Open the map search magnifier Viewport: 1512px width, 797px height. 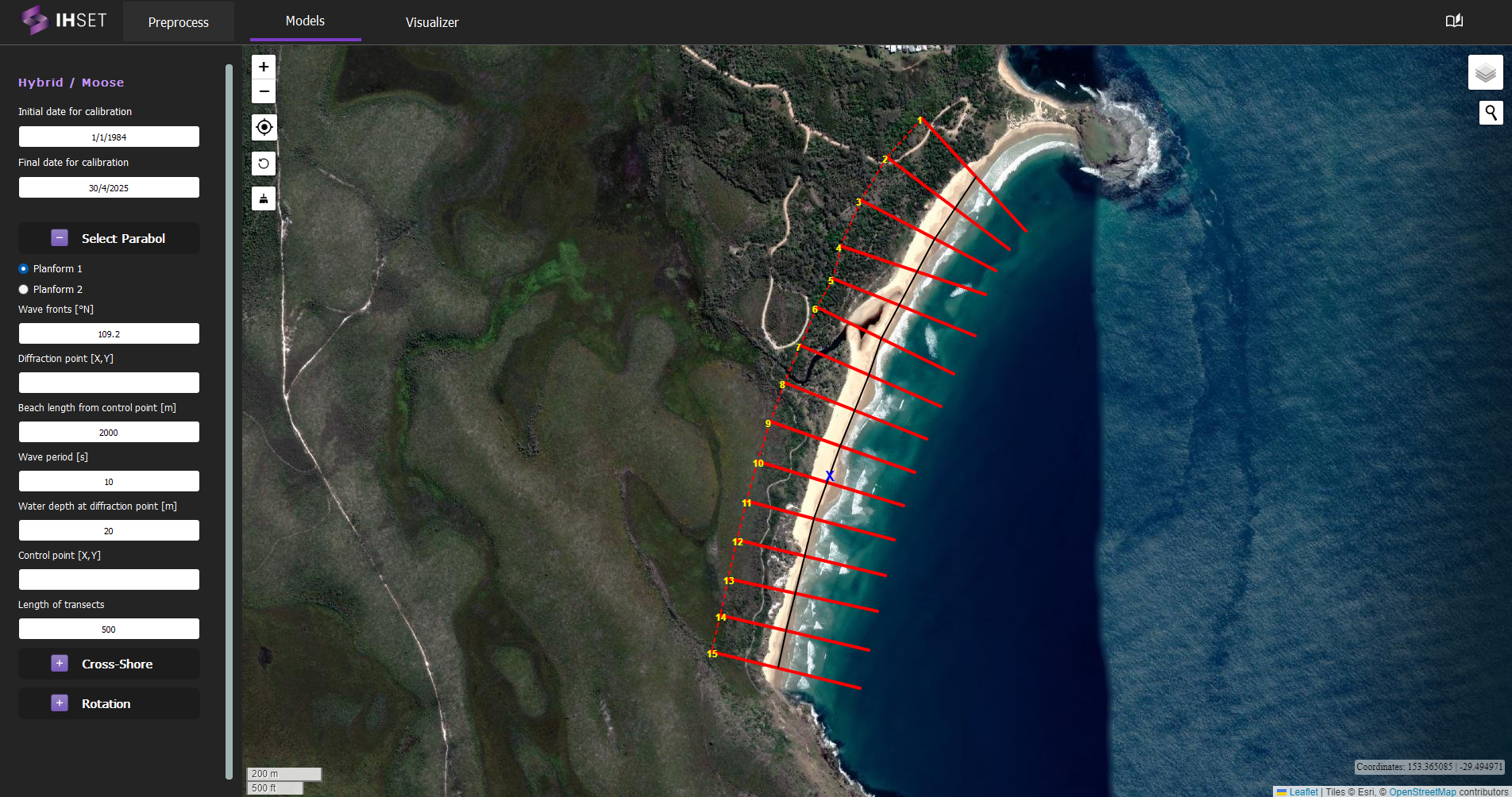[1491, 113]
